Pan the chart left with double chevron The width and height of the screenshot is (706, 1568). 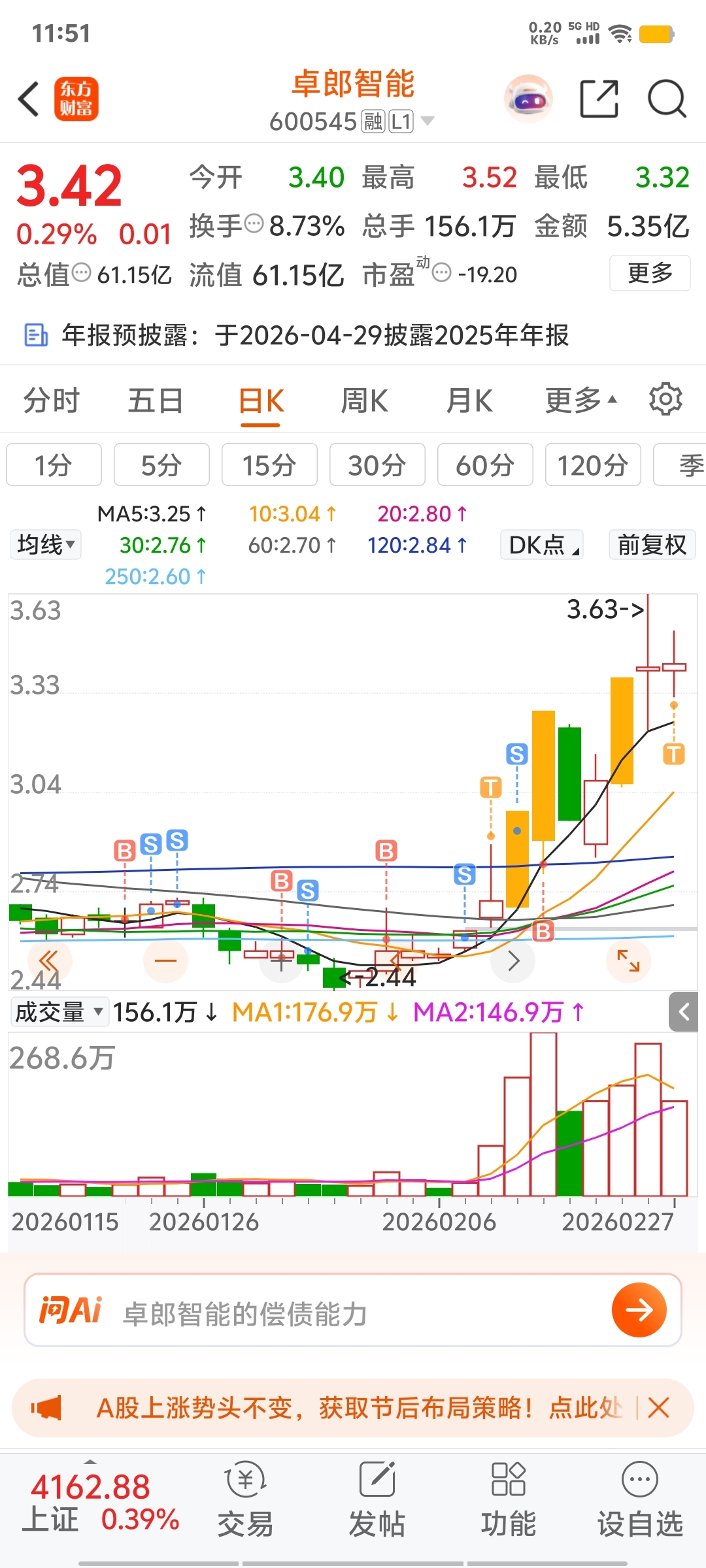pyautogui.click(x=48, y=960)
